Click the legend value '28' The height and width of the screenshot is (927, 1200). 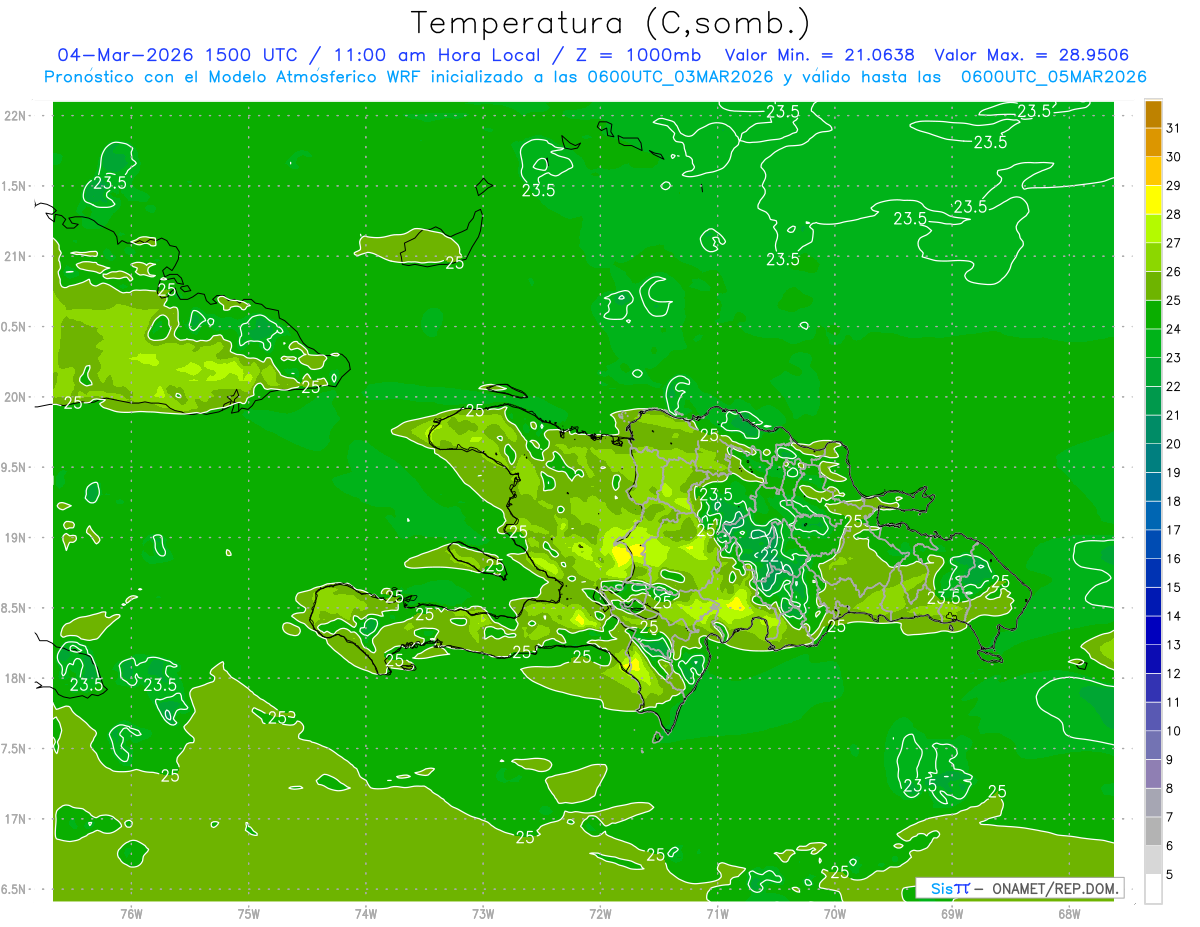(1173, 214)
